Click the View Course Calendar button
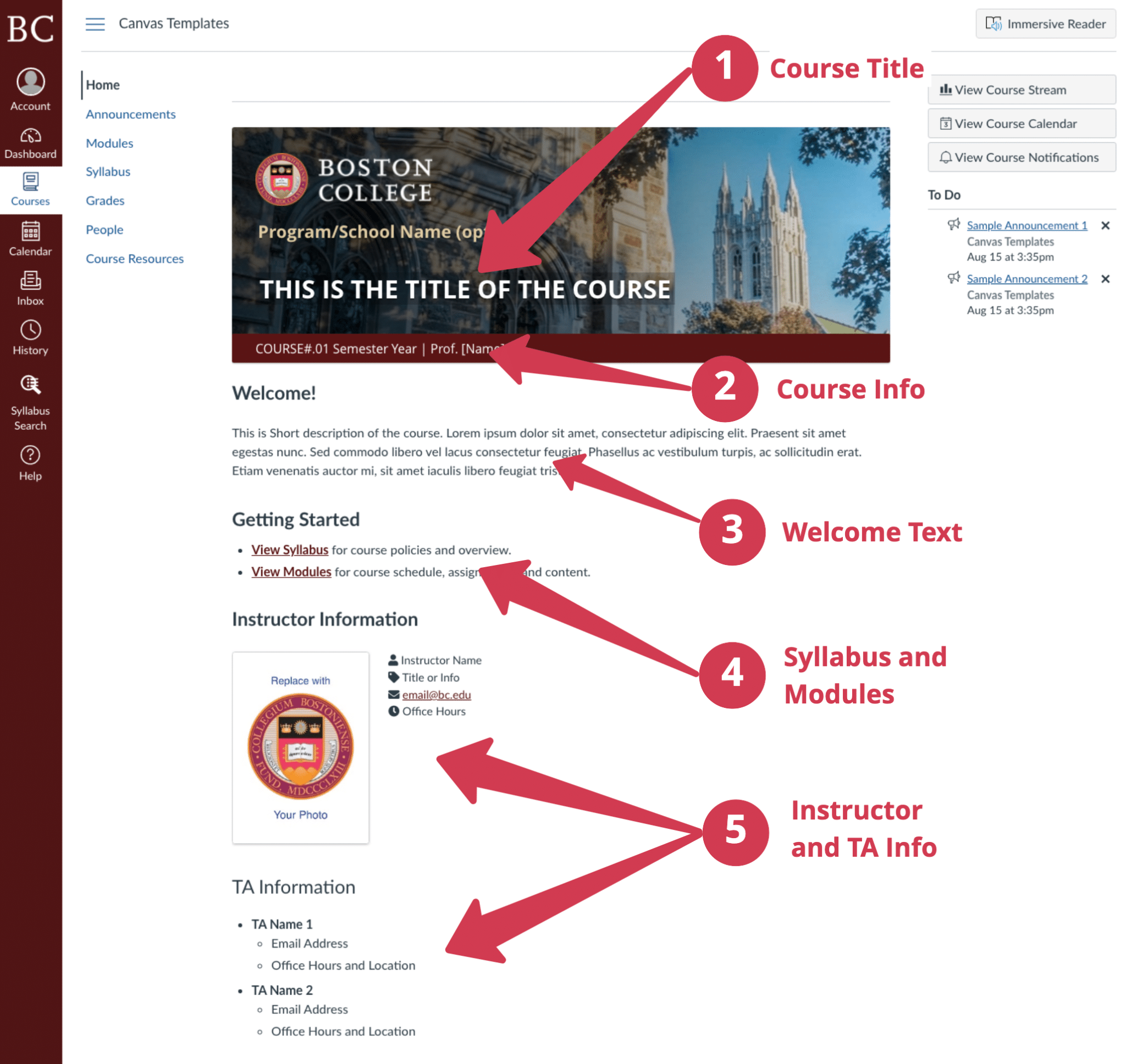Viewport: 1126px width, 1064px height. 1021,124
